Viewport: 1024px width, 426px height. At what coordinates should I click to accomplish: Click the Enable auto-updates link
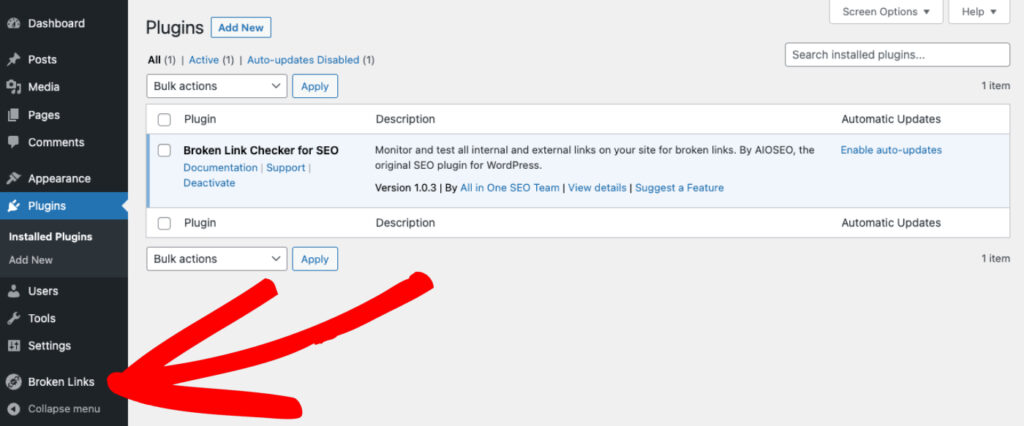click(x=890, y=150)
